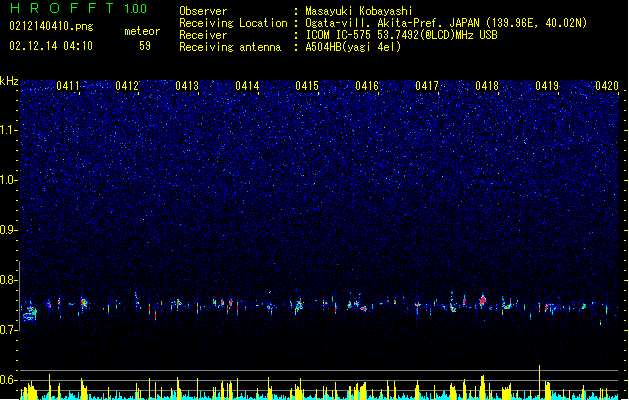Click the 0413 time marker
629x400 pixels.
tap(187, 86)
